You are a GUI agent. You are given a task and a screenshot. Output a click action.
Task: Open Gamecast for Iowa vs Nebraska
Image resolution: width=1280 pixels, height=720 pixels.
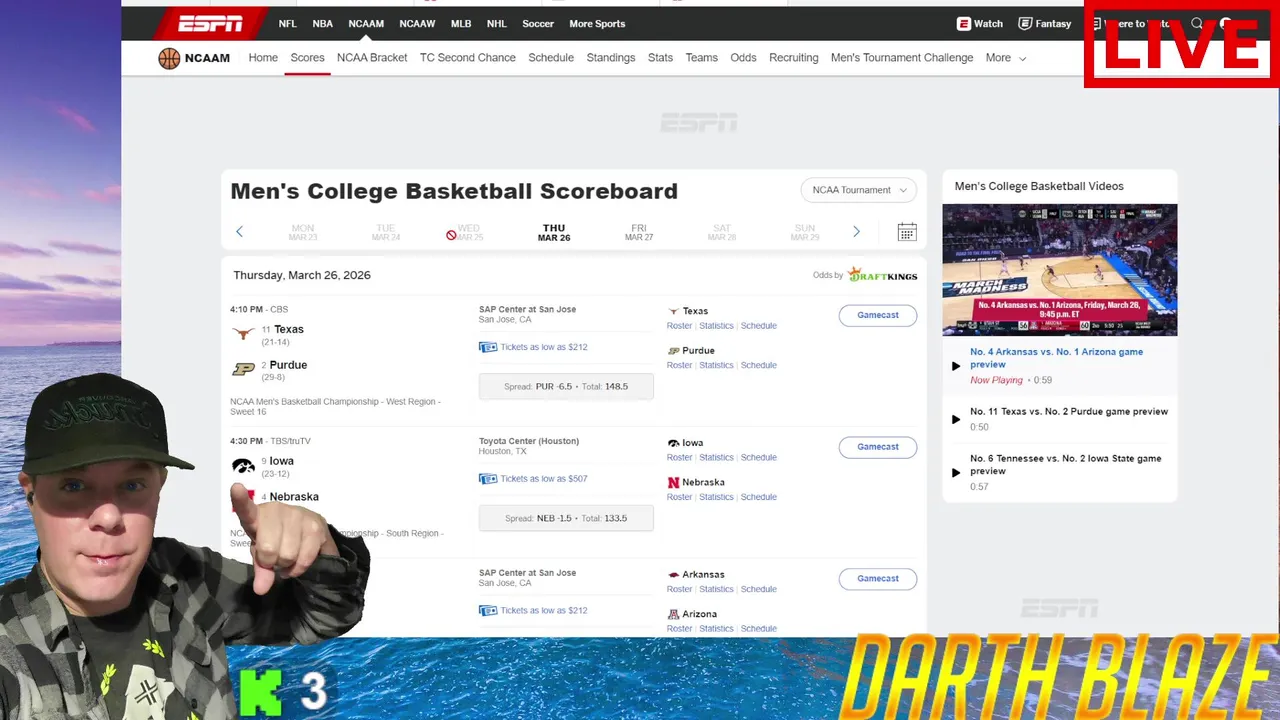click(x=878, y=447)
